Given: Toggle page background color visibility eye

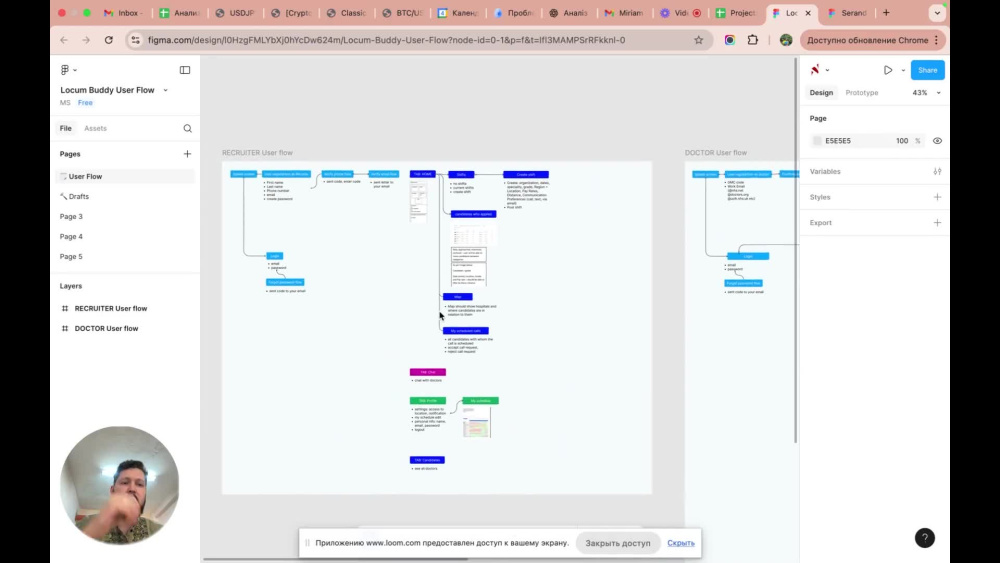Looking at the screenshot, I should (937, 141).
